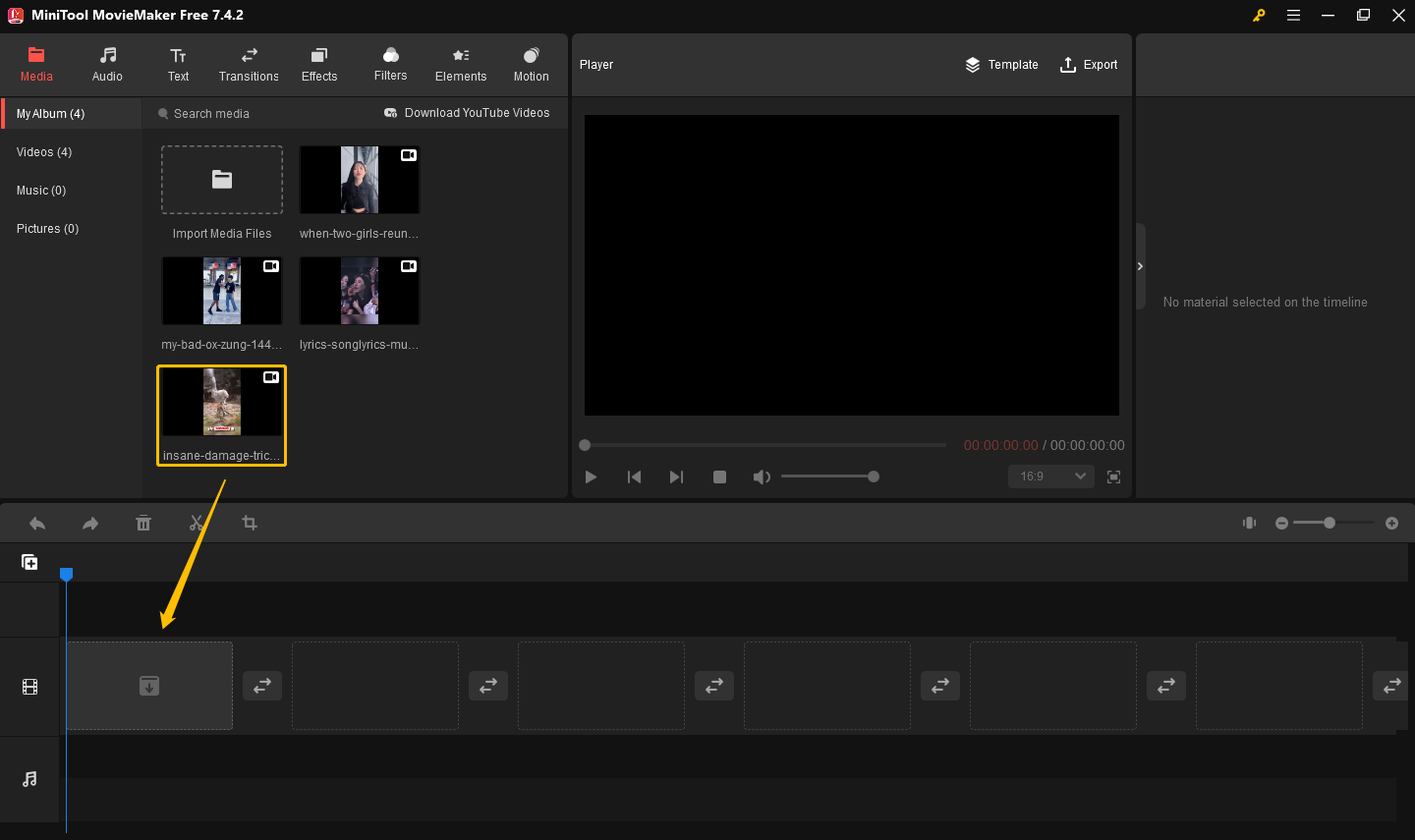This screenshot has width=1415, height=840.
Task: Select the my-bad-ox-zung-144... video thumbnail
Action: click(222, 291)
